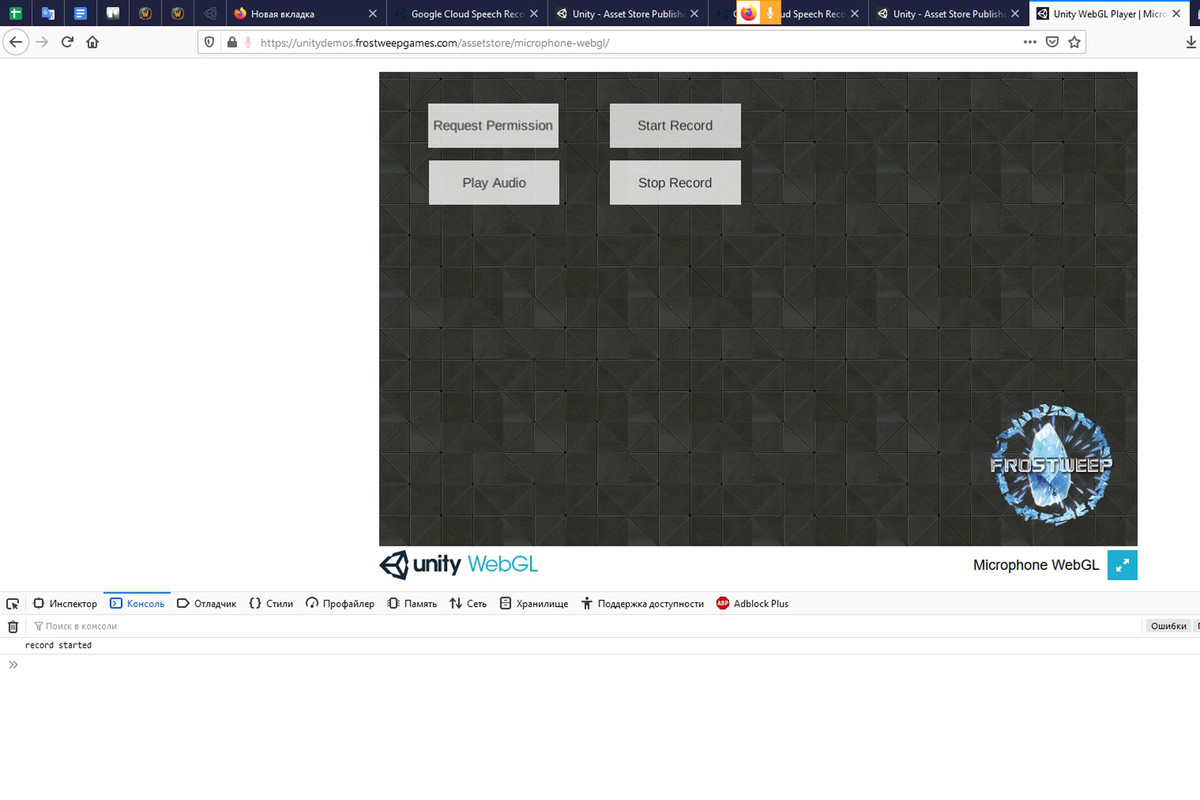
Task: Open the Консоль tab in DevTools
Action: tap(137, 603)
